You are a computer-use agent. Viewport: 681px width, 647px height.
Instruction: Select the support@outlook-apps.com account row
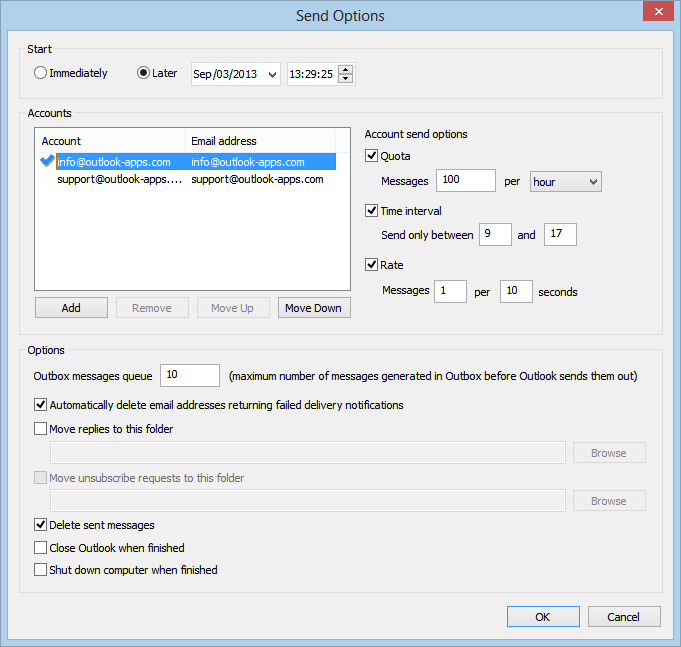(x=188, y=179)
